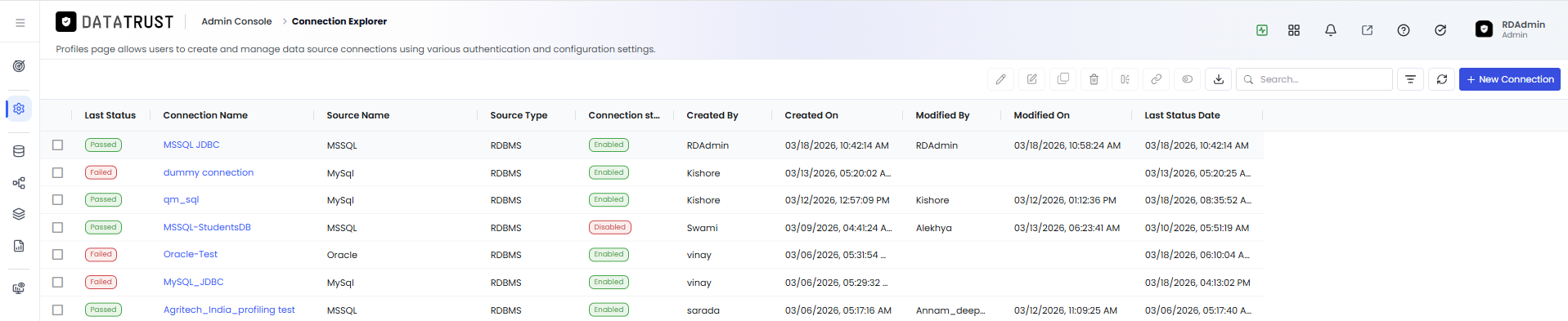
Task: Open the monitor view sidebar icon
Action: (x=19, y=288)
